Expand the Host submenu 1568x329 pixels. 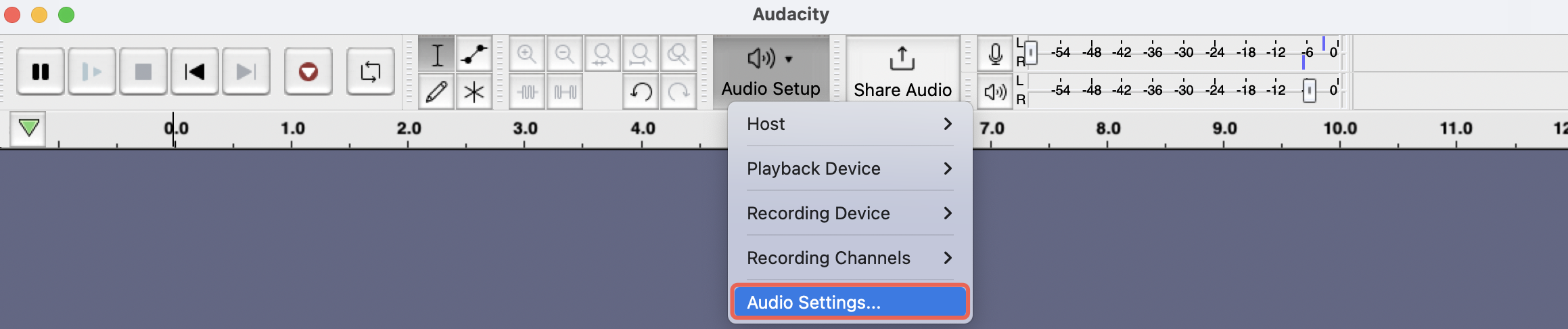click(x=850, y=124)
